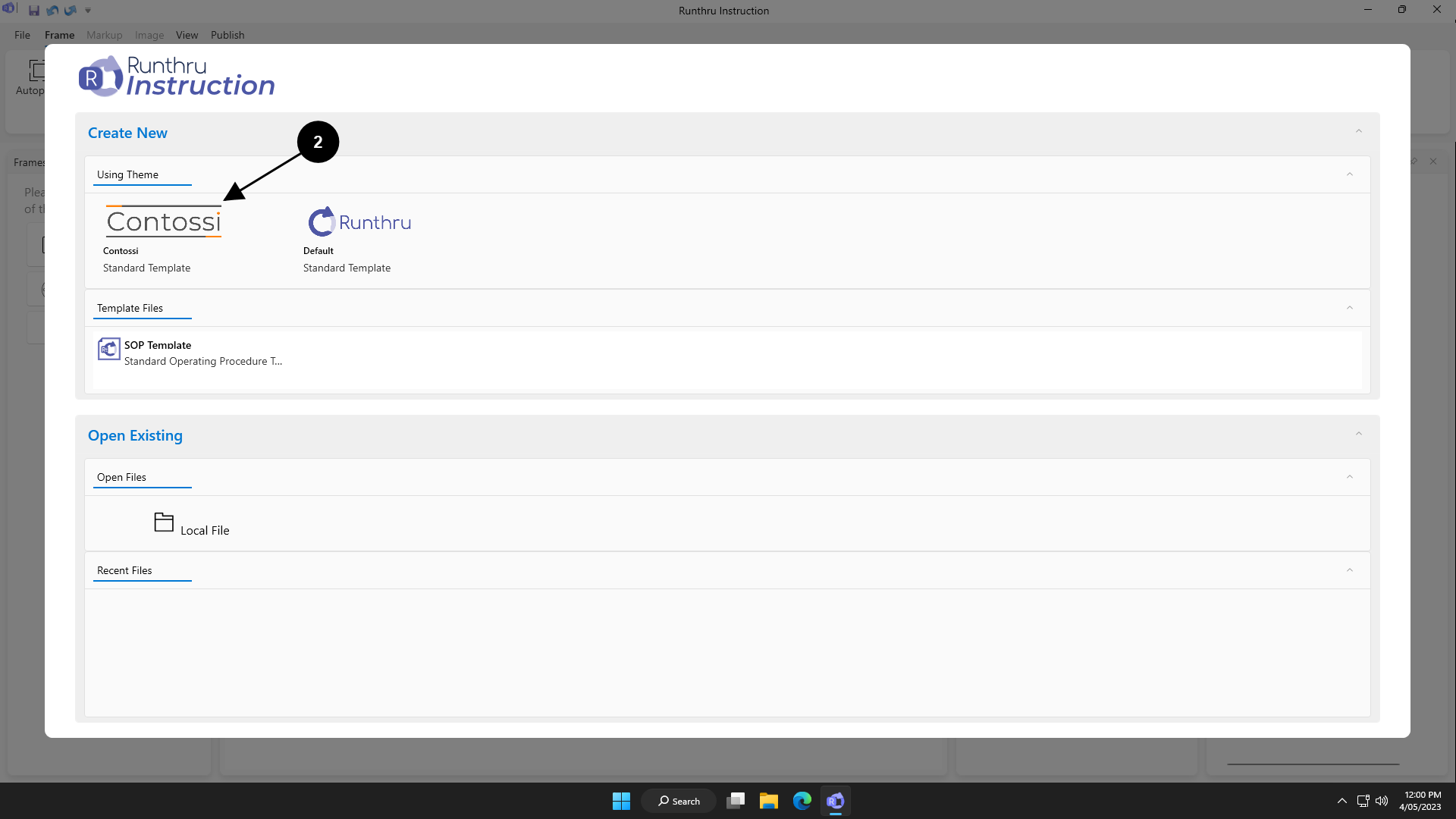Launch Microsoft Edge from the taskbar
1456x819 pixels.
click(802, 801)
